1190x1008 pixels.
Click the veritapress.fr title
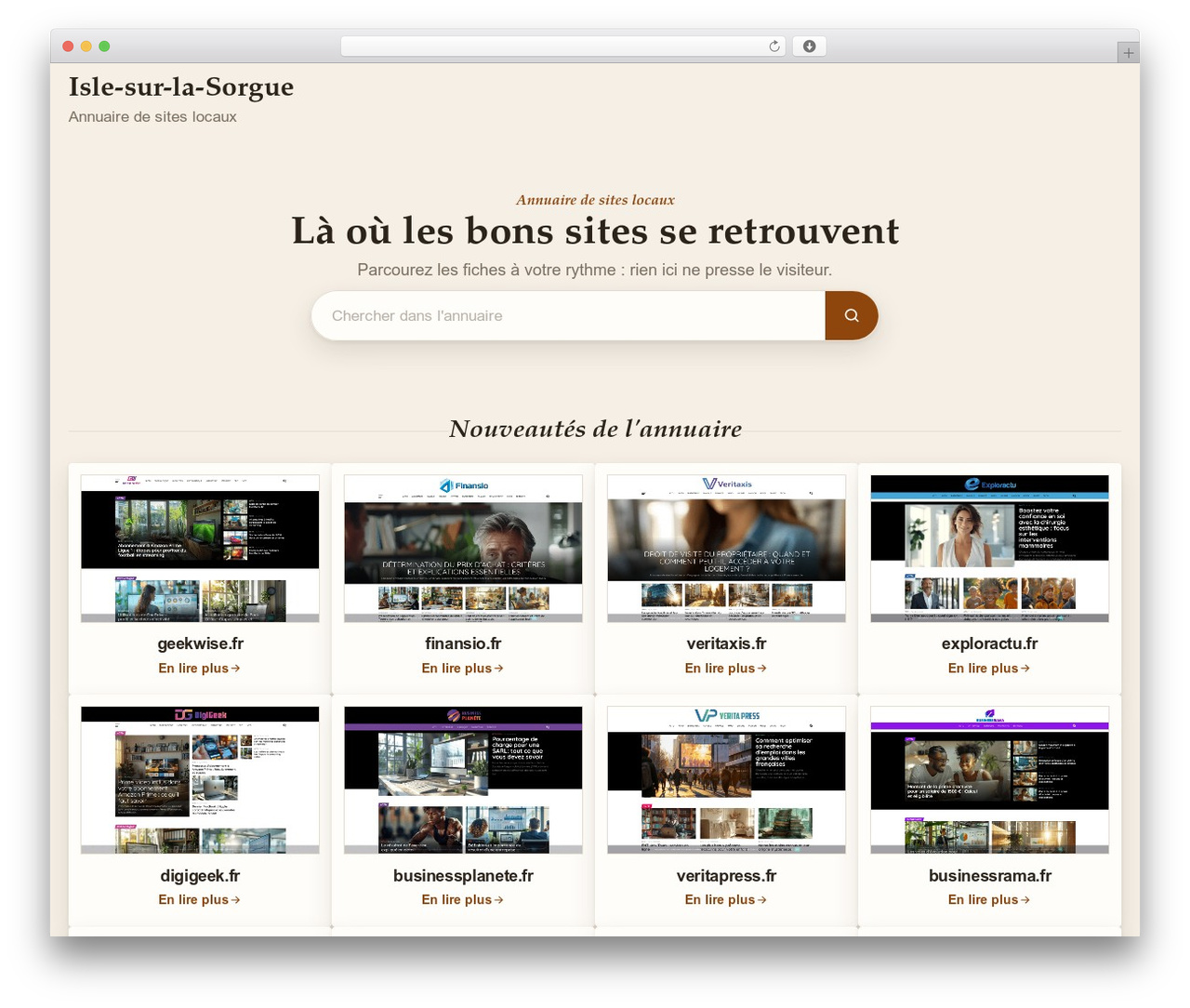[x=726, y=875]
